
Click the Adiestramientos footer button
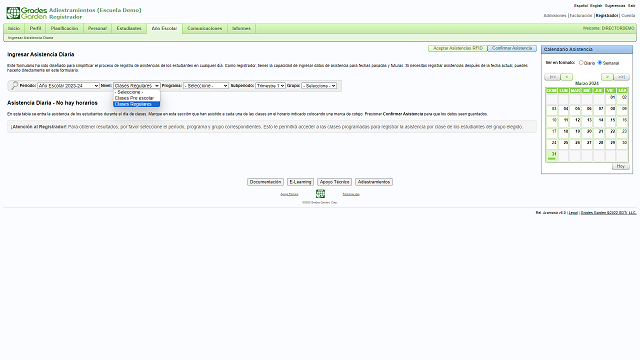coord(374,182)
